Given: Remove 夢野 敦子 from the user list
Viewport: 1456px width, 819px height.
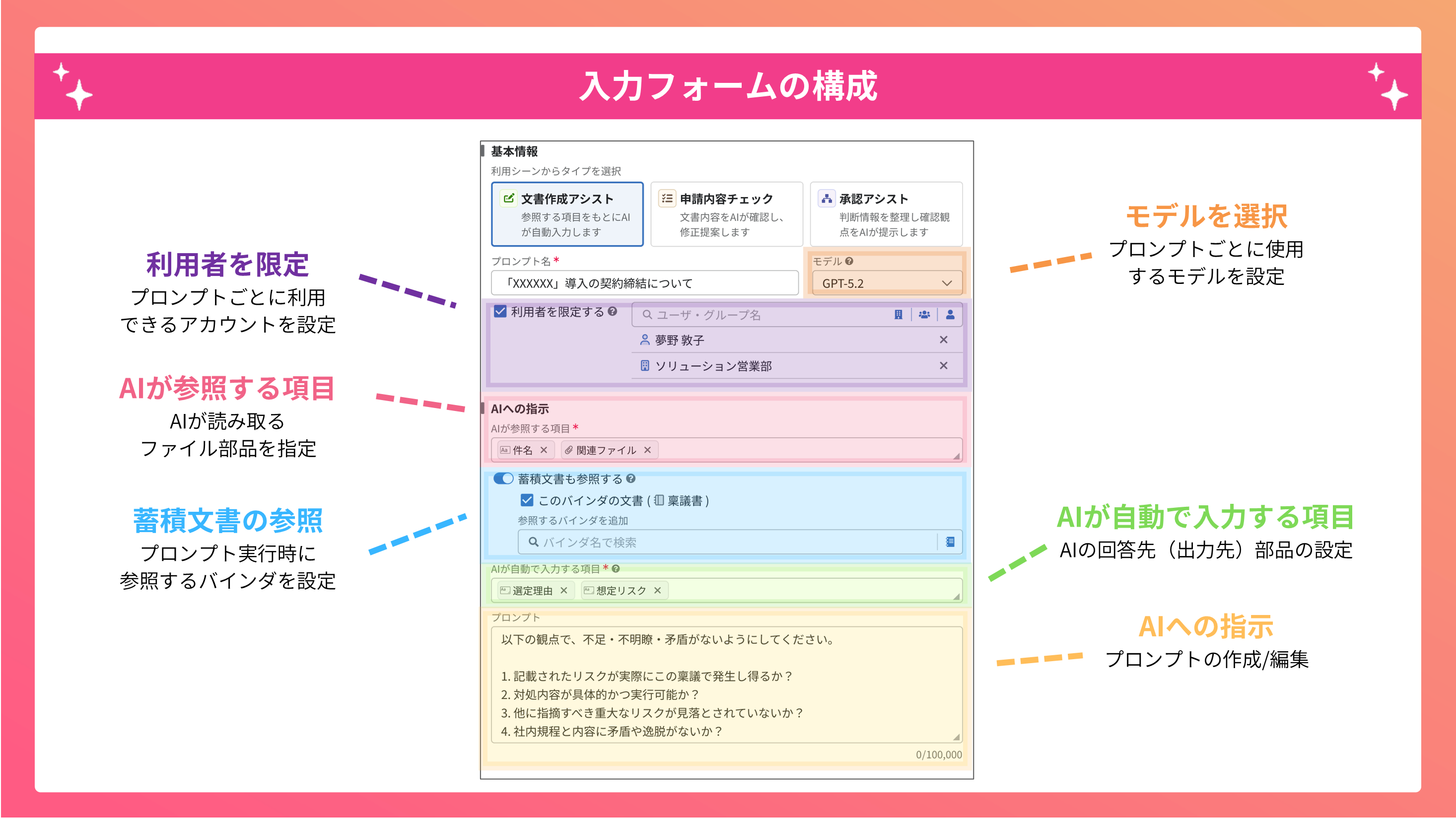Looking at the screenshot, I should tap(943, 340).
